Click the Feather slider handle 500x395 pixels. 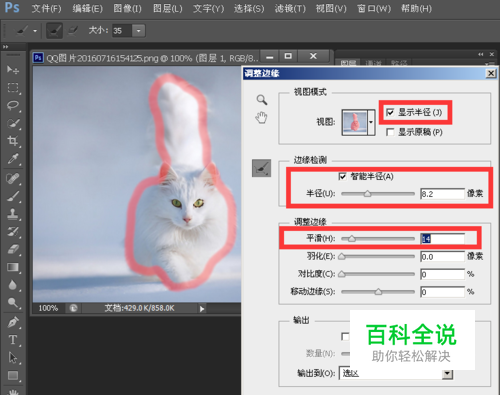click(x=342, y=256)
